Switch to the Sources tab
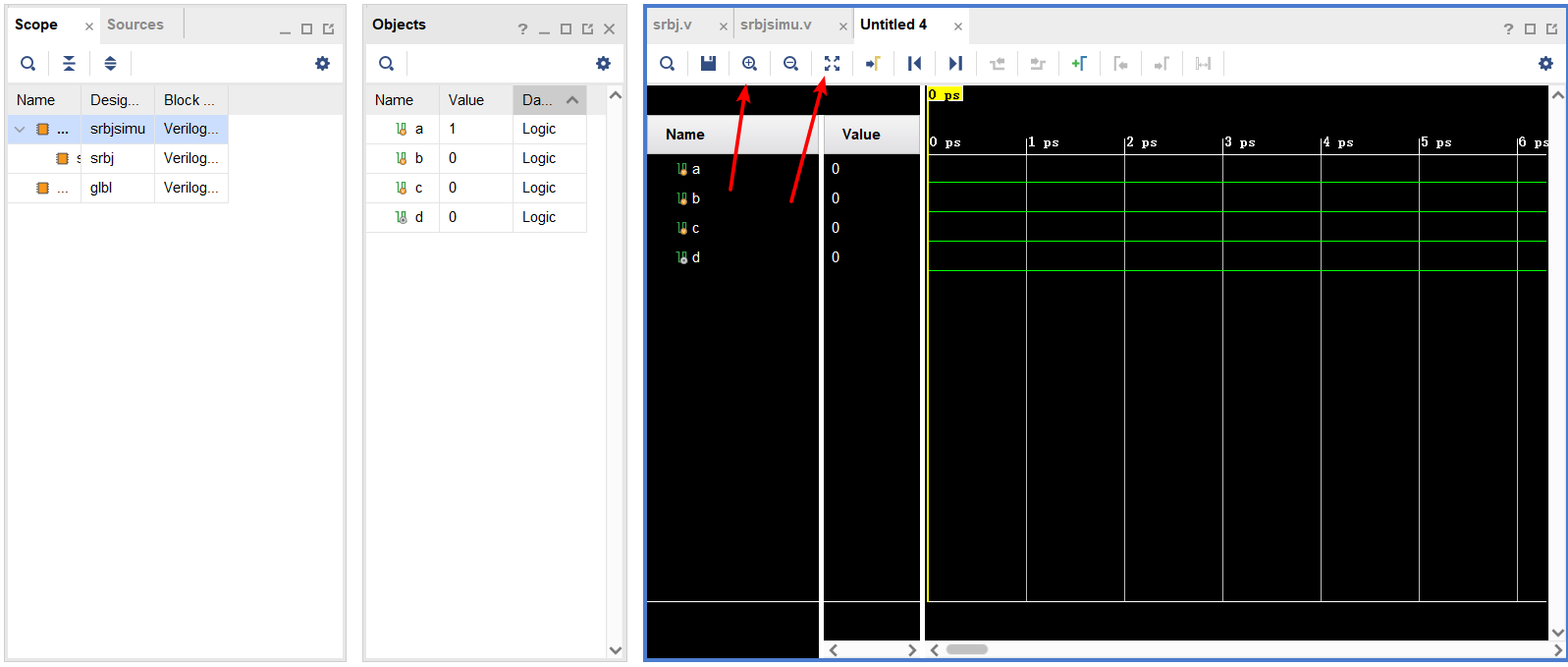Image resolution: width=1568 pixels, height=667 pixels. tap(135, 25)
